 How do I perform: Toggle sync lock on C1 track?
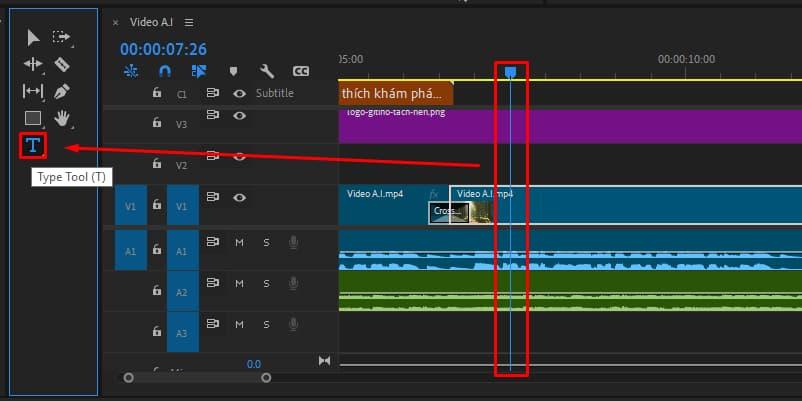pyautogui.click(x=213, y=93)
